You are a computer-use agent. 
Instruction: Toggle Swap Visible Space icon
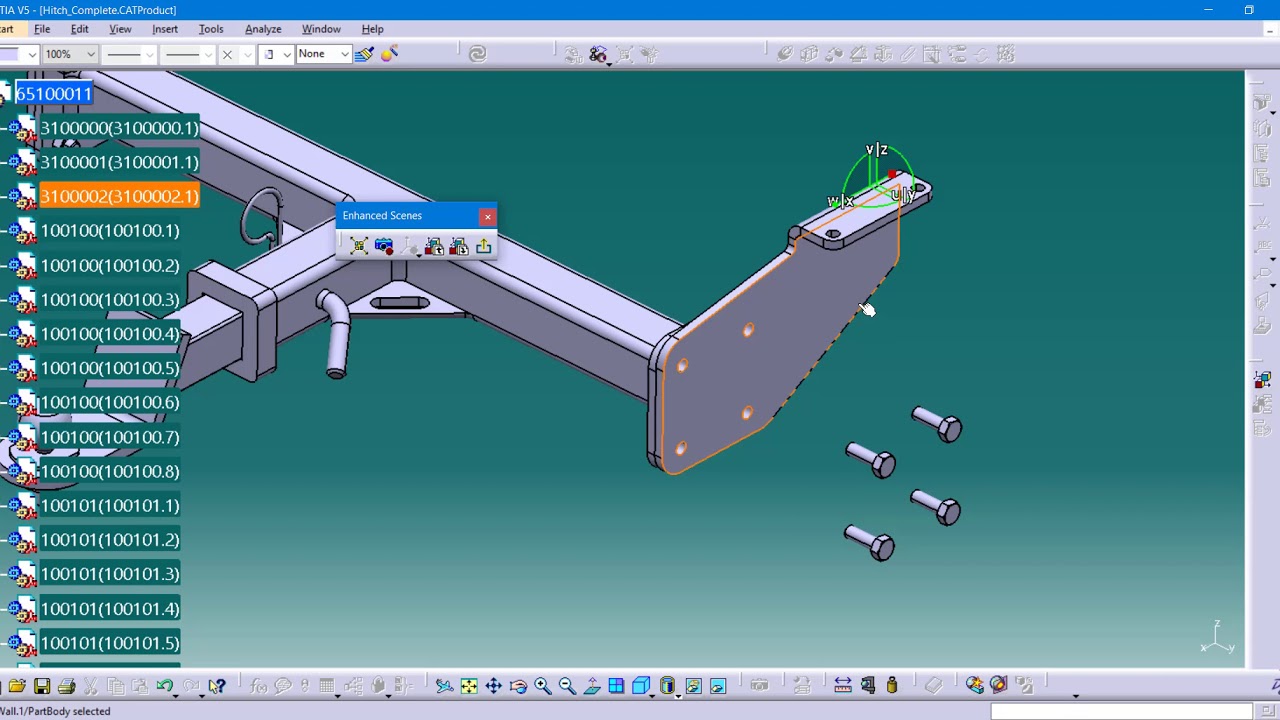pyautogui.click(x=718, y=686)
